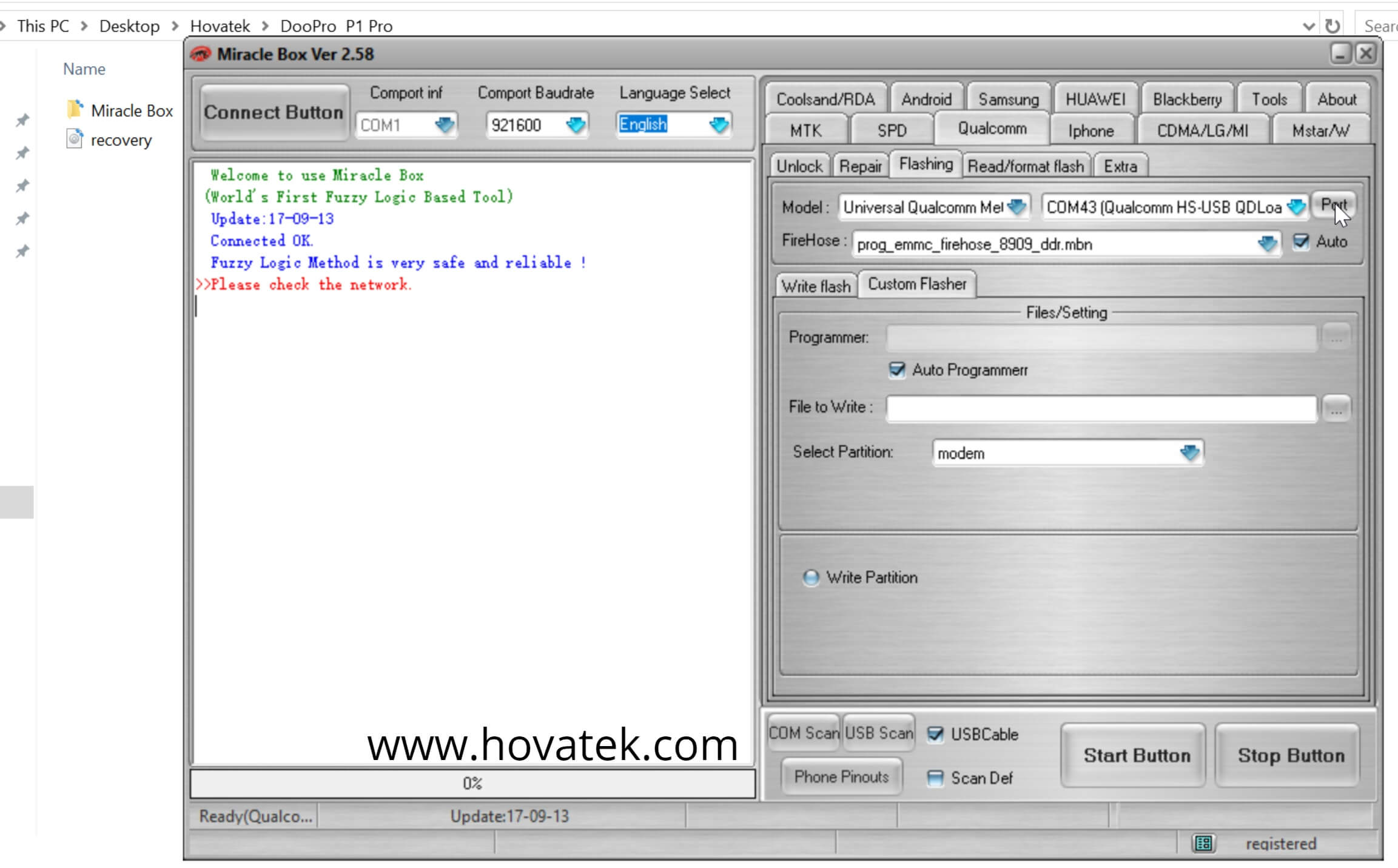Open the Read/format flash sub-tab

1026,166
